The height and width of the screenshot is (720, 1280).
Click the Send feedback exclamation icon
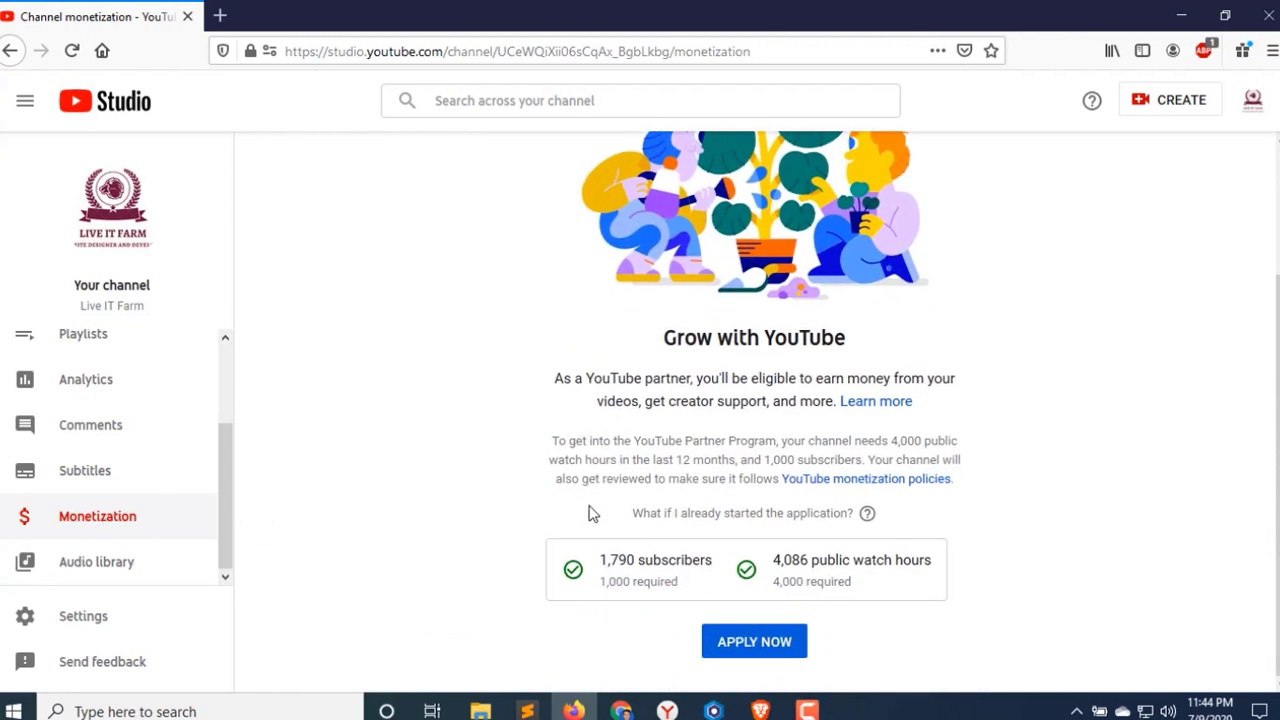[x=25, y=662]
